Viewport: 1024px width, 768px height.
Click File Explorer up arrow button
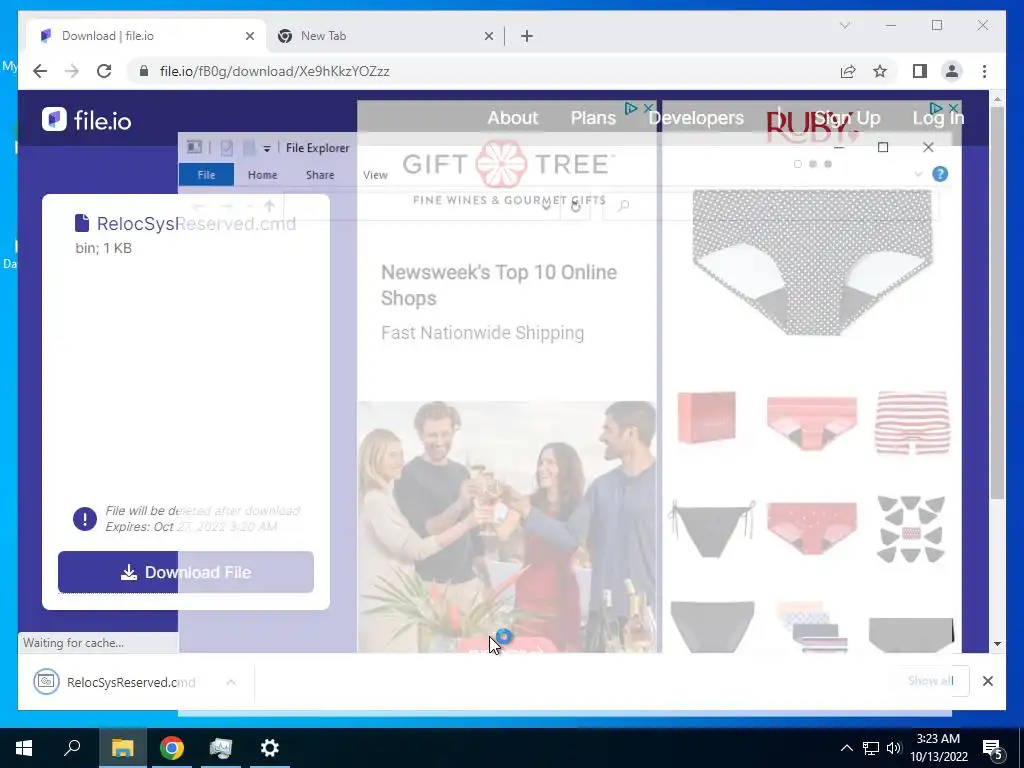pyautogui.click(x=269, y=206)
